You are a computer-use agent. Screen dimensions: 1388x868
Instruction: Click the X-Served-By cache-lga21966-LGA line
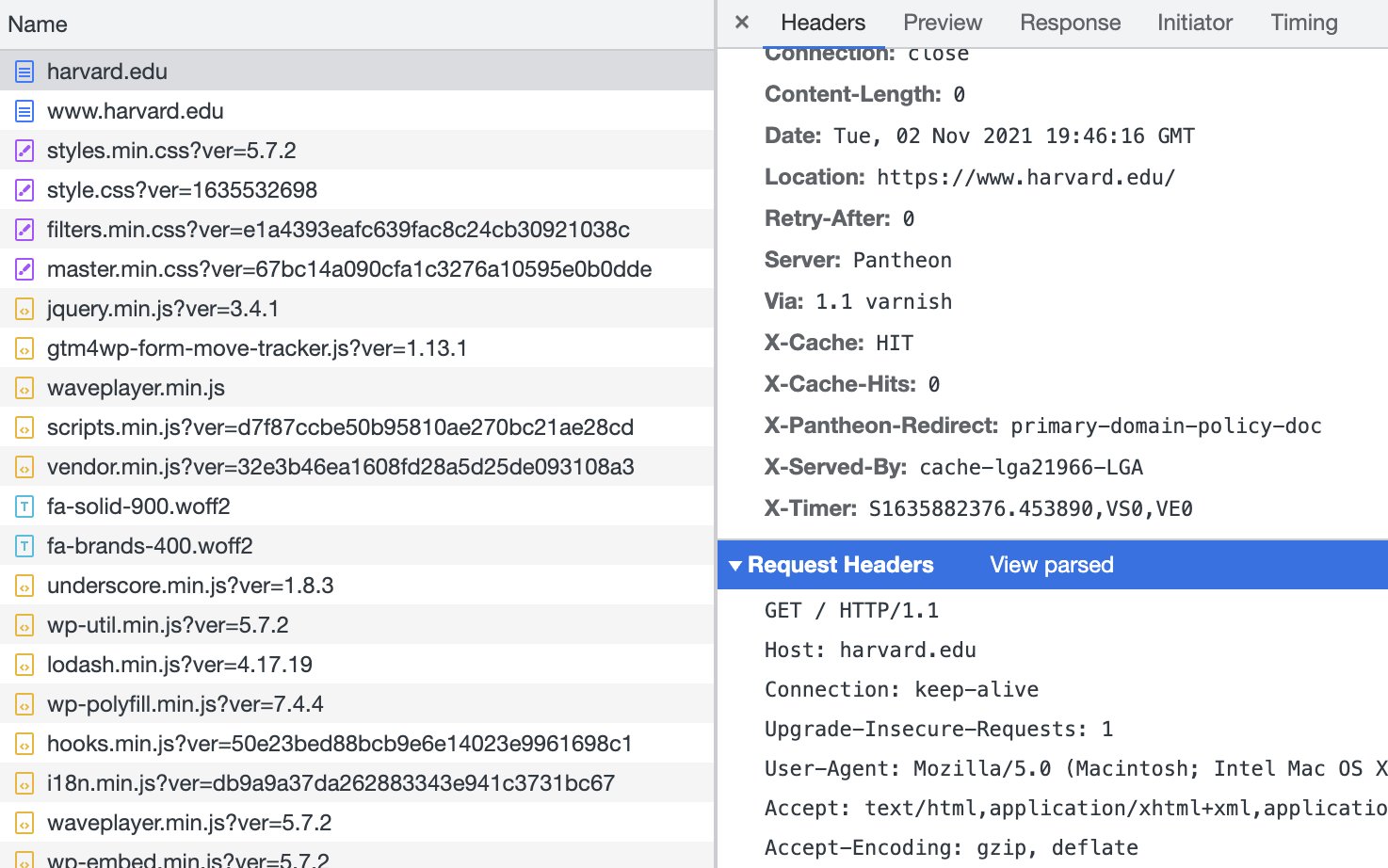pyautogui.click(x=954, y=467)
